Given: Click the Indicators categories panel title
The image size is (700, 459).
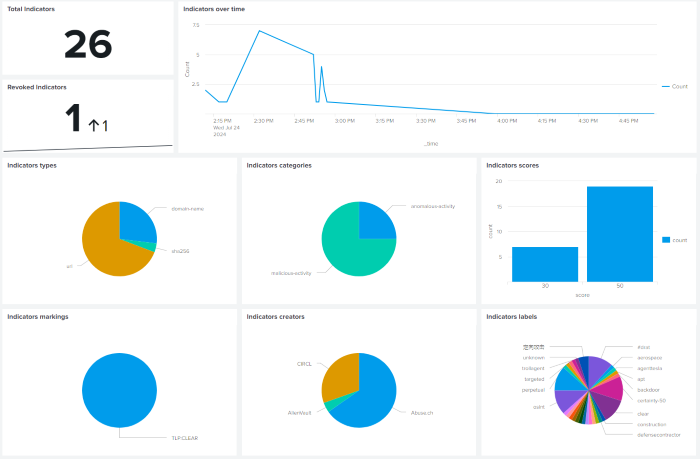Looking at the screenshot, I should coord(279,165).
